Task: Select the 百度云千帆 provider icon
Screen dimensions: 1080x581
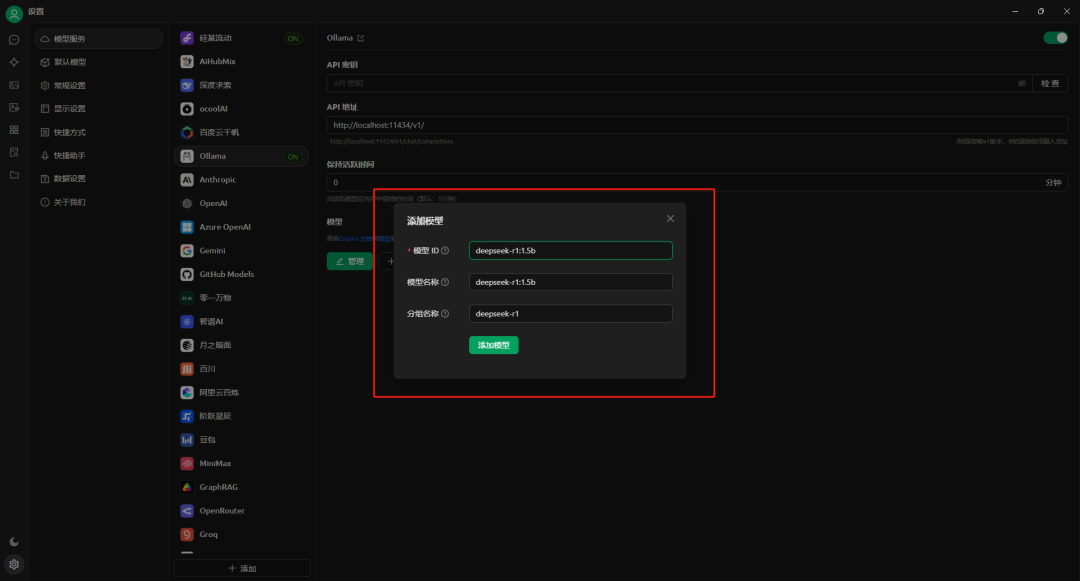Action: [x=187, y=132]
